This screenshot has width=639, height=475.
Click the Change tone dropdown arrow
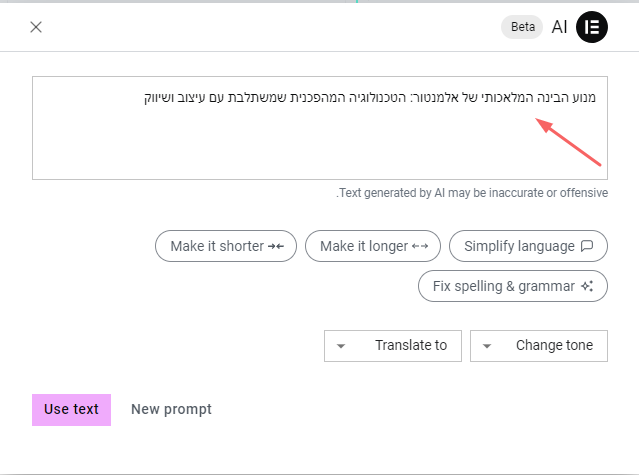(487, 346)
